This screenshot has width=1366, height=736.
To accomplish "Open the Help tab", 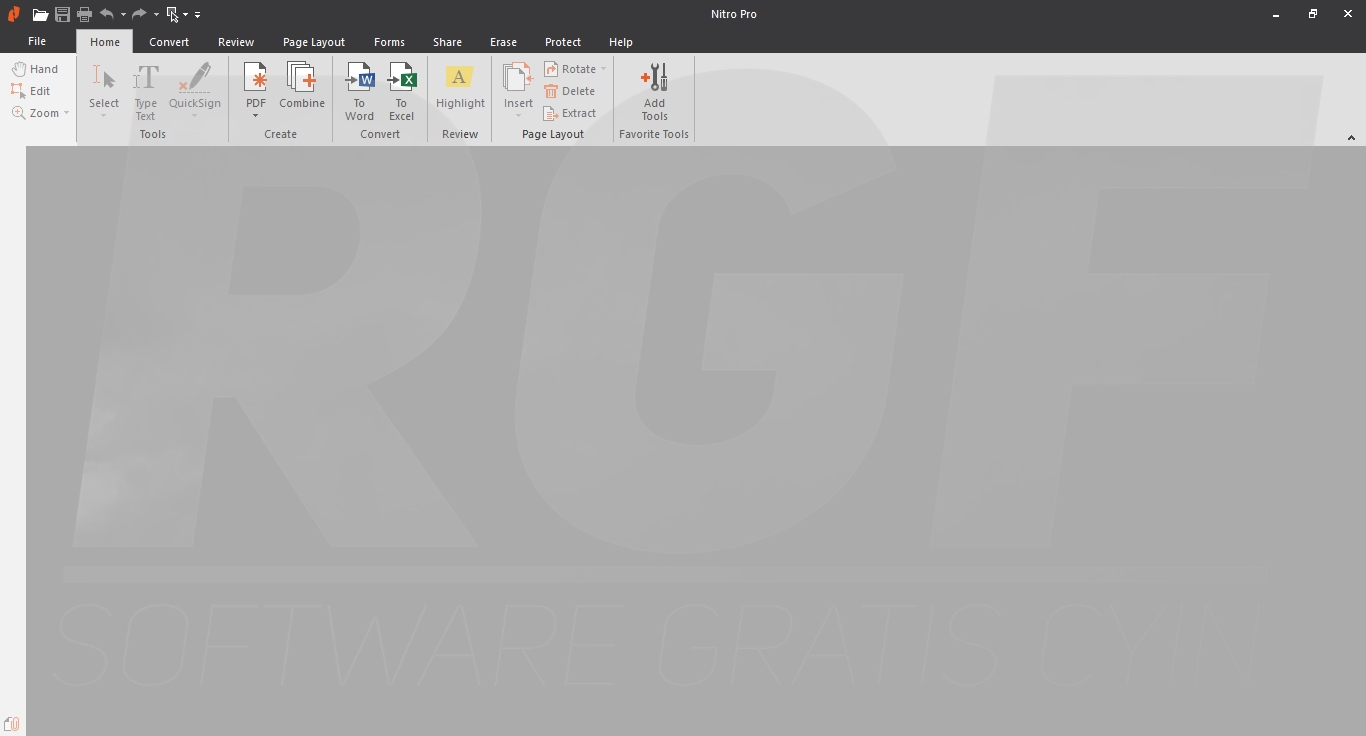I will (x=621, y=42).
